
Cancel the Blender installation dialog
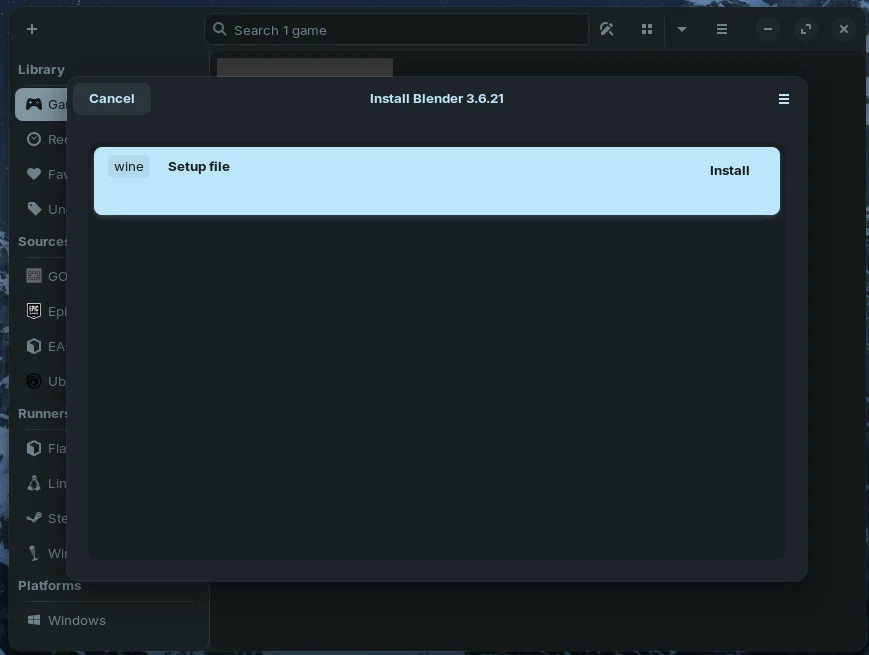pyautogui.click(x=111, y=99)
